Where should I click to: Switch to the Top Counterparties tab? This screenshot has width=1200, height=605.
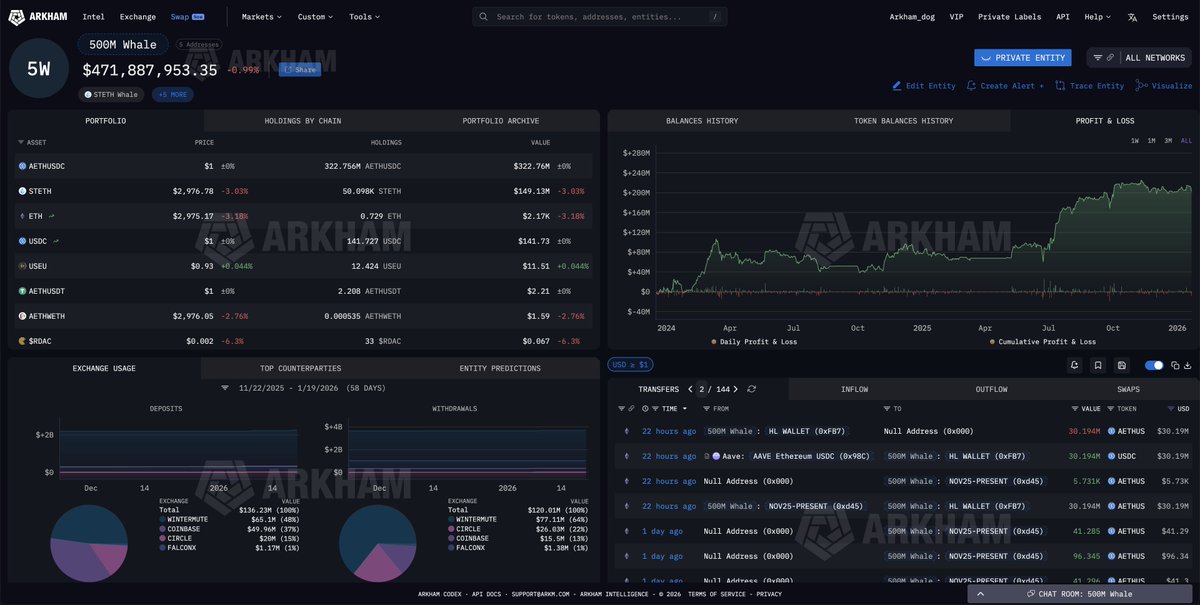(x=301, y=368)
